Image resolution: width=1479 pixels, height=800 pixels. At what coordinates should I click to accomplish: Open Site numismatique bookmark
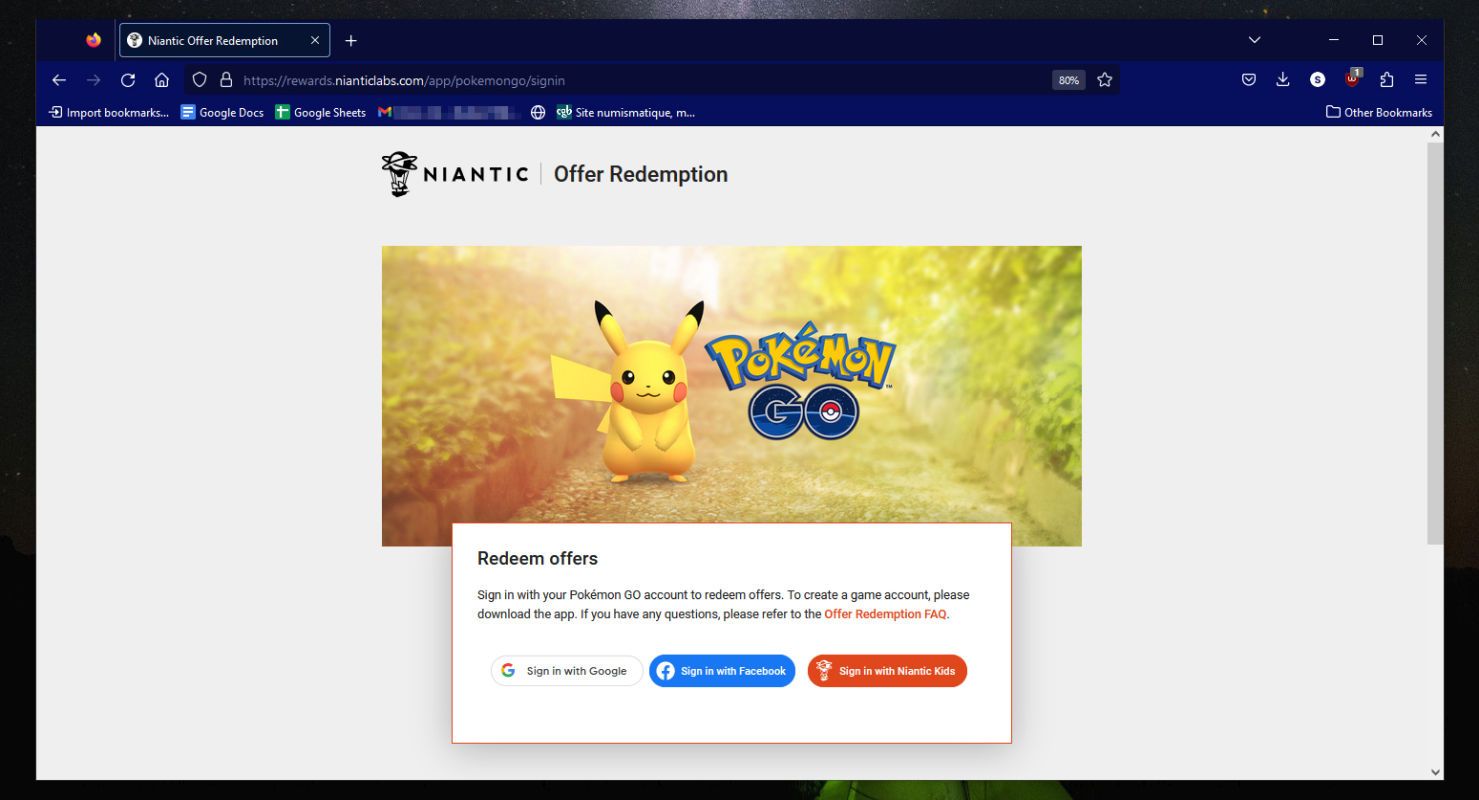(625, 112)
